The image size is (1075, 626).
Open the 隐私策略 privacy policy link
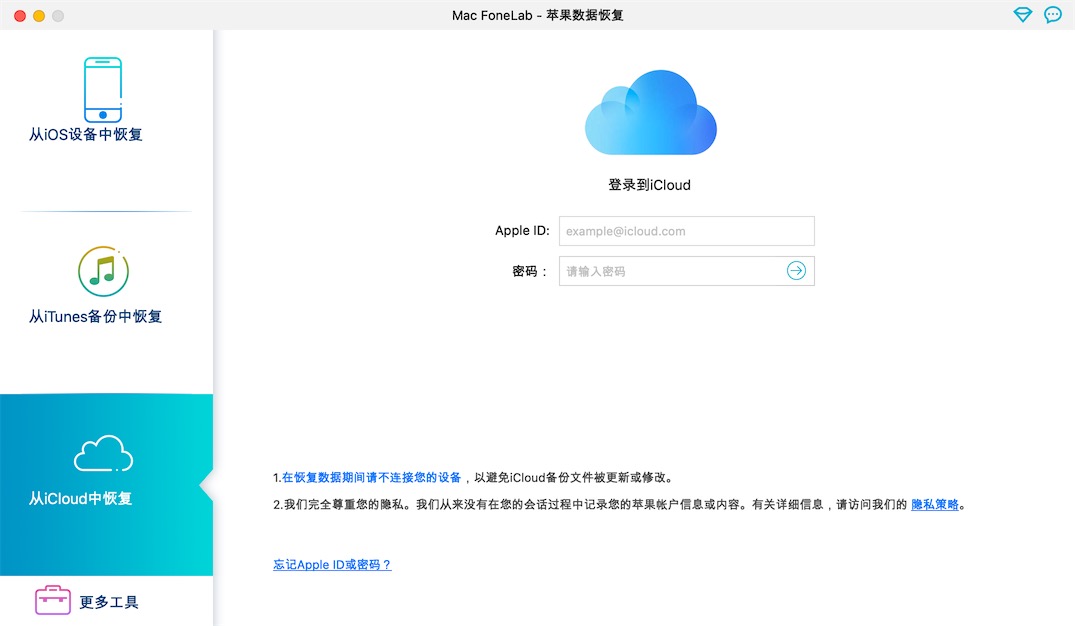(934, 505)
